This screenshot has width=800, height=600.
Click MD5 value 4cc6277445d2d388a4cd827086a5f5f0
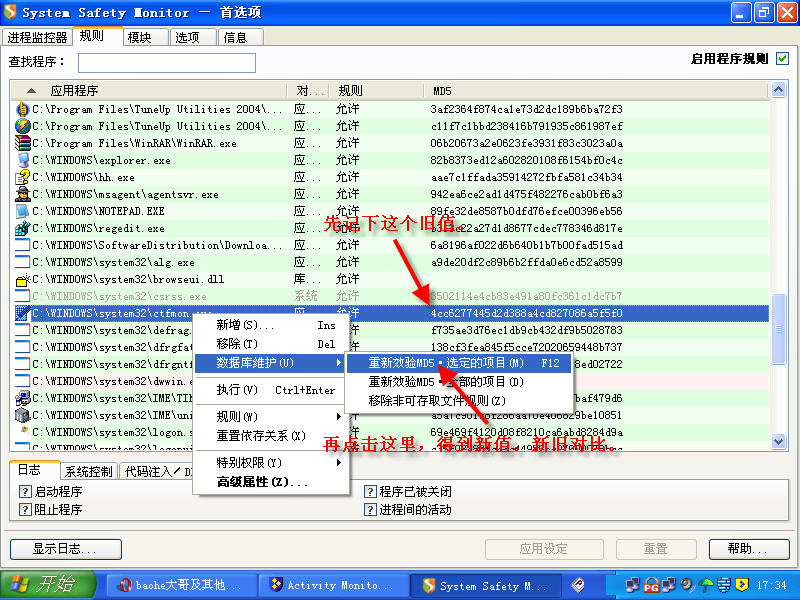tap(527, 313)
